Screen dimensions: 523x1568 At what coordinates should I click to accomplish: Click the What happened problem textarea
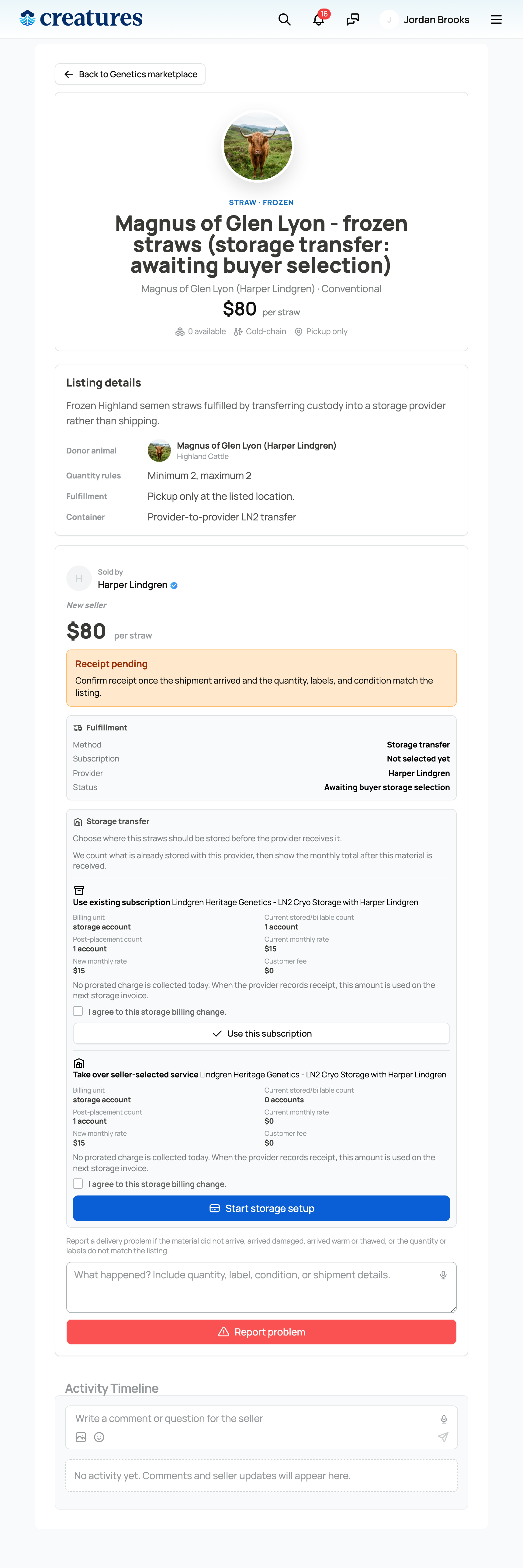point(261,1287)
